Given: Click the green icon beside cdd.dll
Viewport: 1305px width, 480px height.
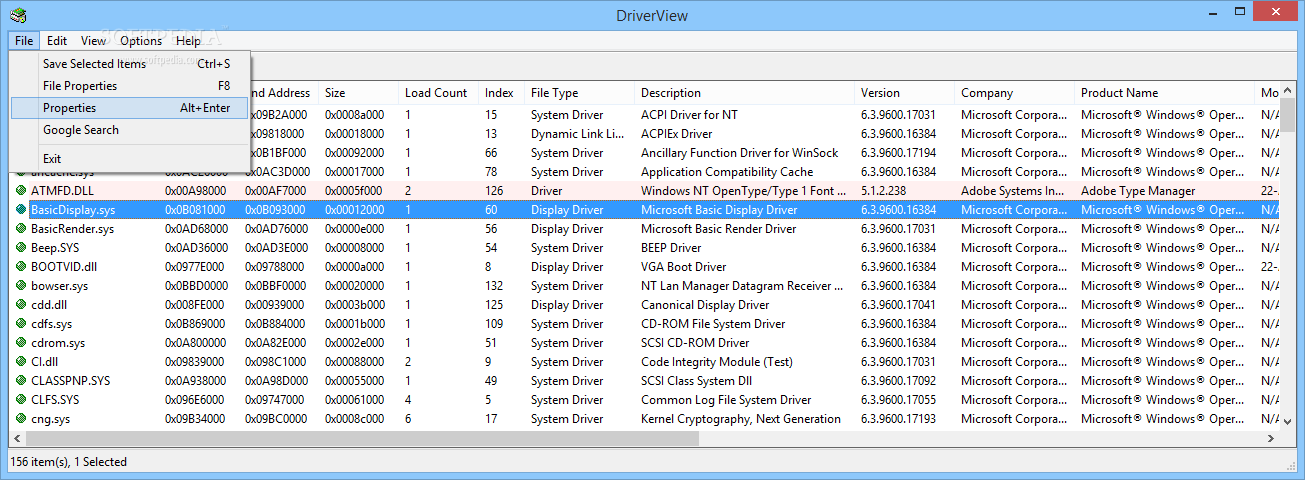Looking at the screenshot, I should [21, 305].
